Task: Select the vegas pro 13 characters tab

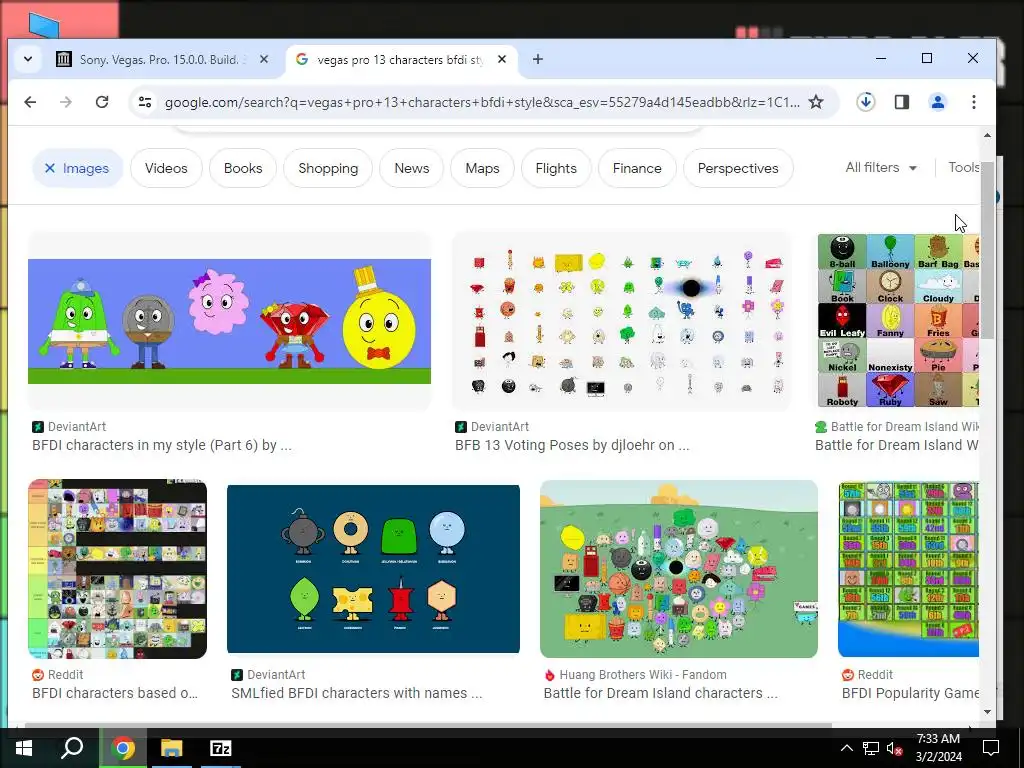Action: tap(401, 59)
